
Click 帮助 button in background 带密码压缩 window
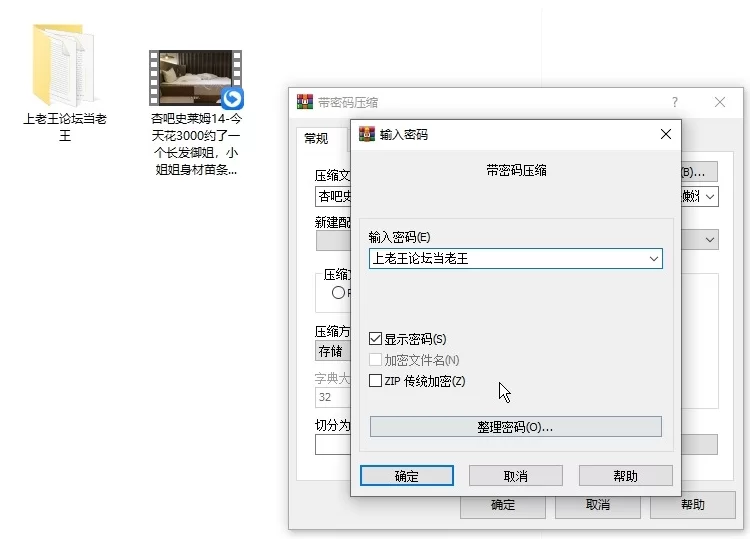coord(692,505)
